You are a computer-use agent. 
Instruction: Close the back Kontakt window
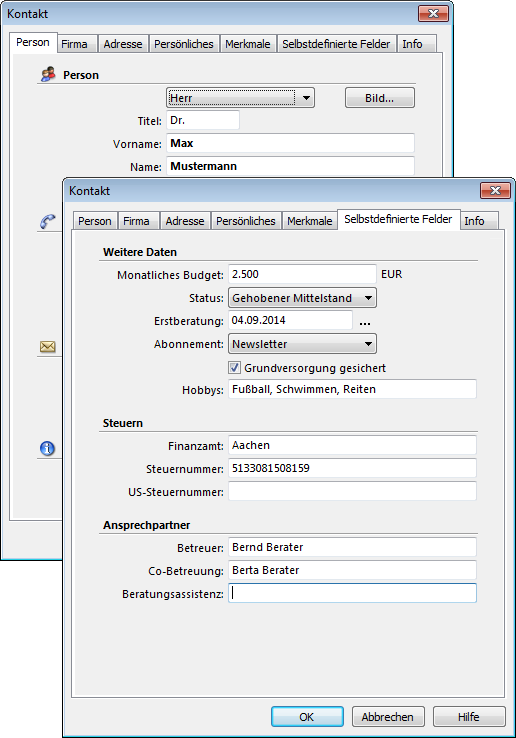point(434,14)
